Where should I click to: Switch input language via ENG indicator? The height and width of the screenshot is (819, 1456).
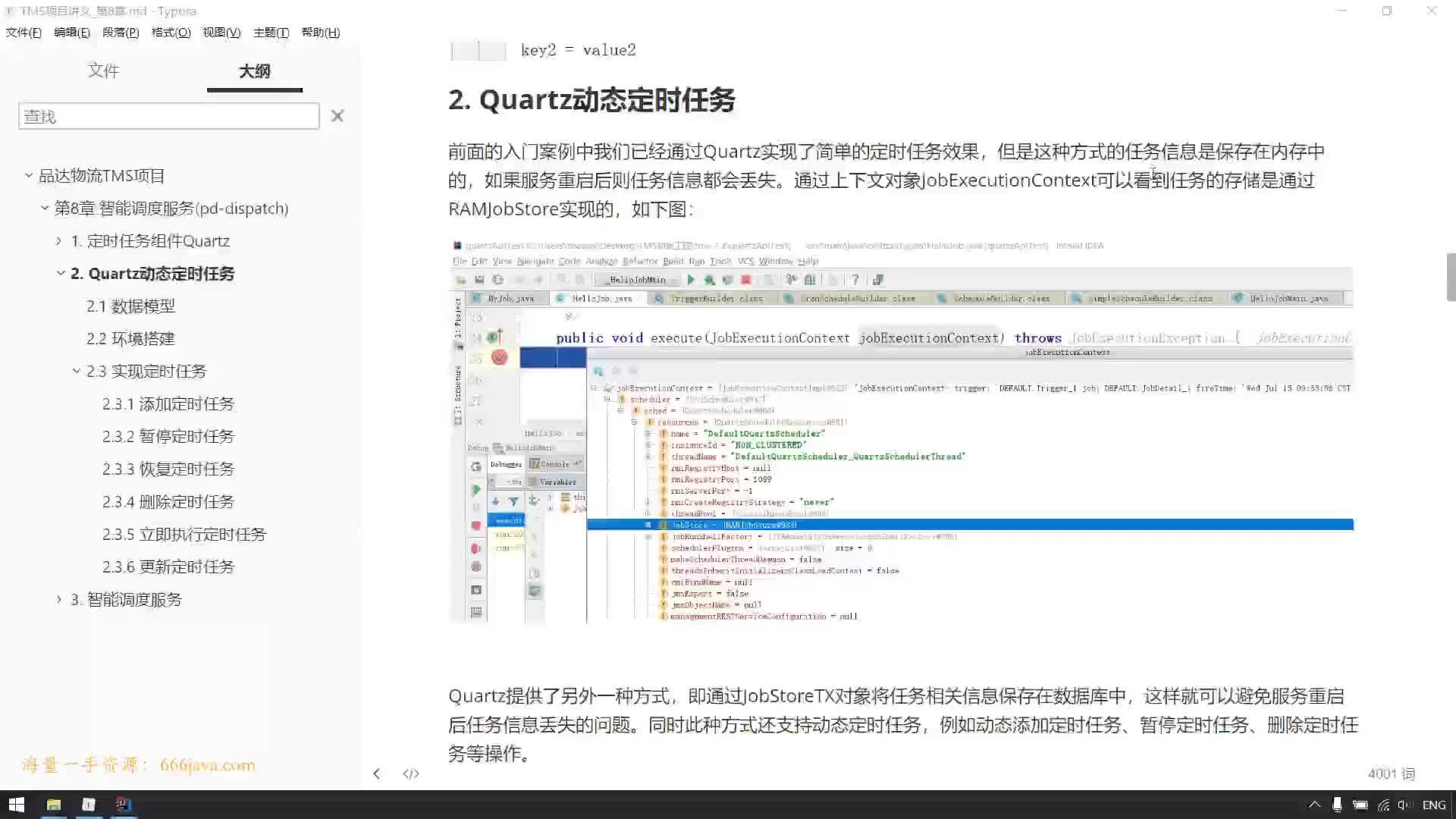coord(1434,805)
